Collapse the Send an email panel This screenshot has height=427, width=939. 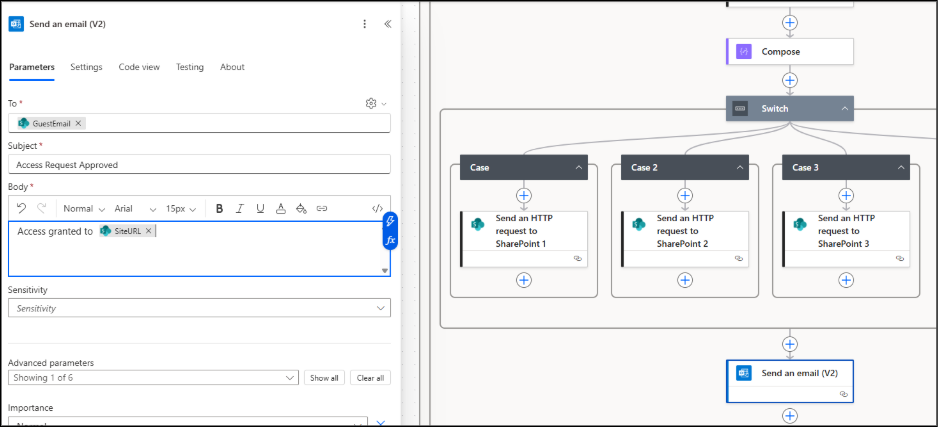point(387,24)
